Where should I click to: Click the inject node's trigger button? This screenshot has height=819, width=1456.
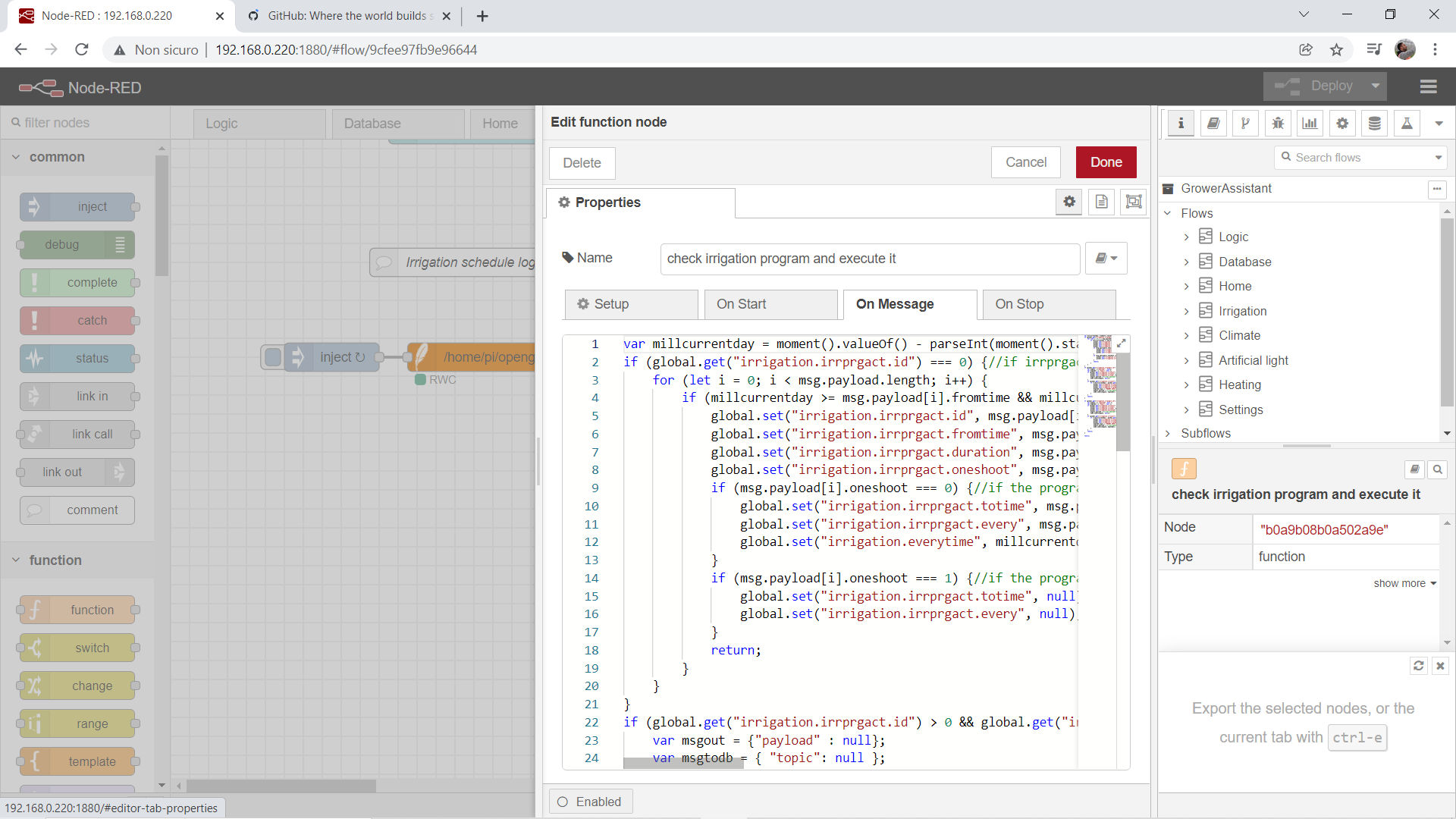(274, 357)
